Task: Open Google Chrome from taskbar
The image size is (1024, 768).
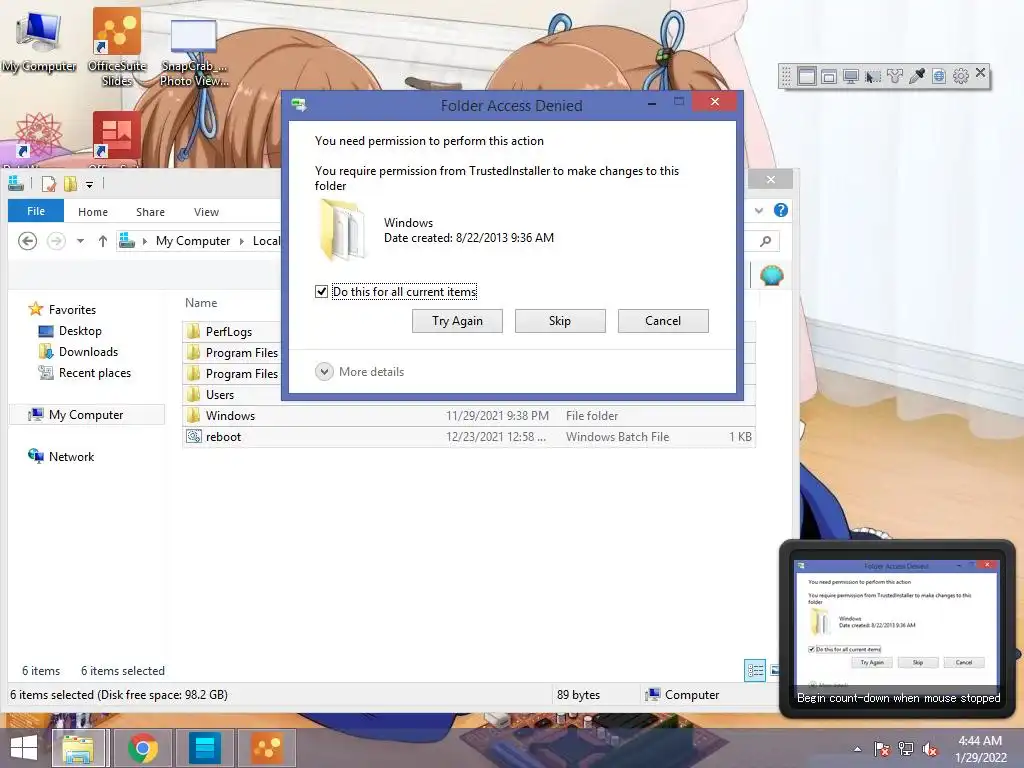Action: coord(143,748)
